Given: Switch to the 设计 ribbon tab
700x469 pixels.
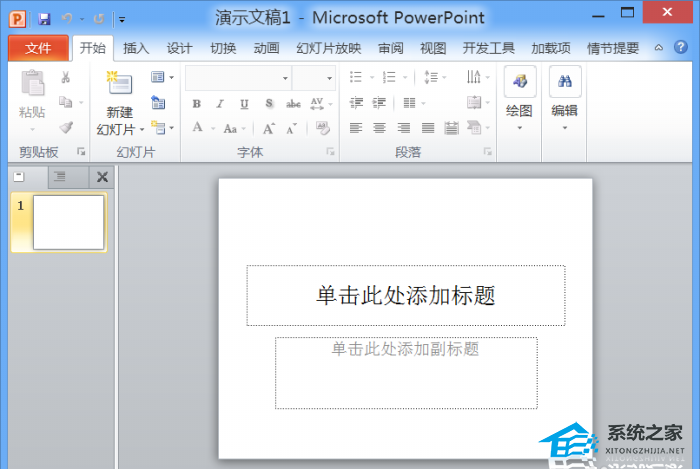Looking at the screenshot, I should tap(179, 48).
